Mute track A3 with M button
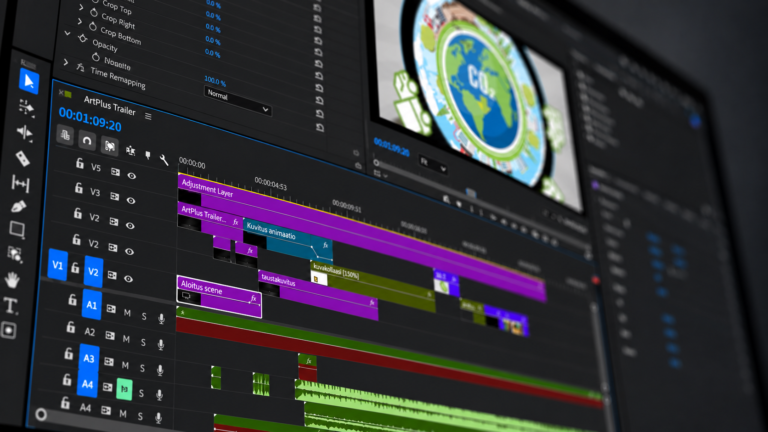Viewport: 768px width, 432px height. coord(125,365)
